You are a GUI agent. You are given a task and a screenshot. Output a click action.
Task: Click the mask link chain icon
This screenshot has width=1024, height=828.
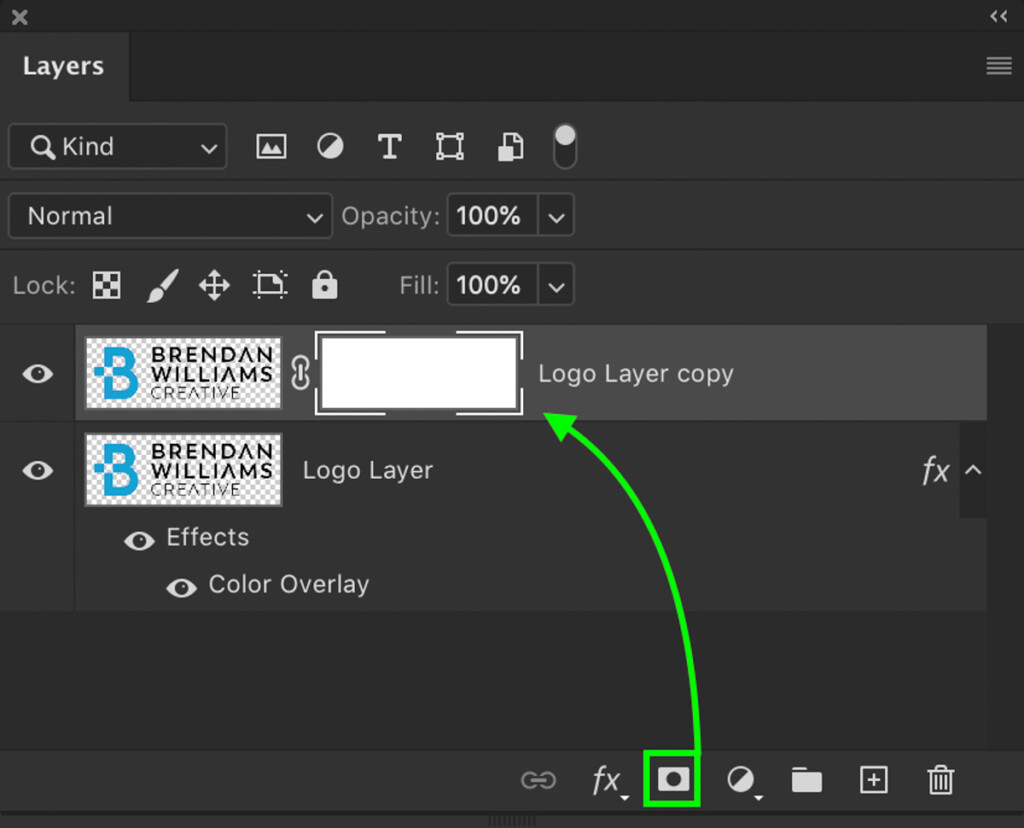click(300, 373)
